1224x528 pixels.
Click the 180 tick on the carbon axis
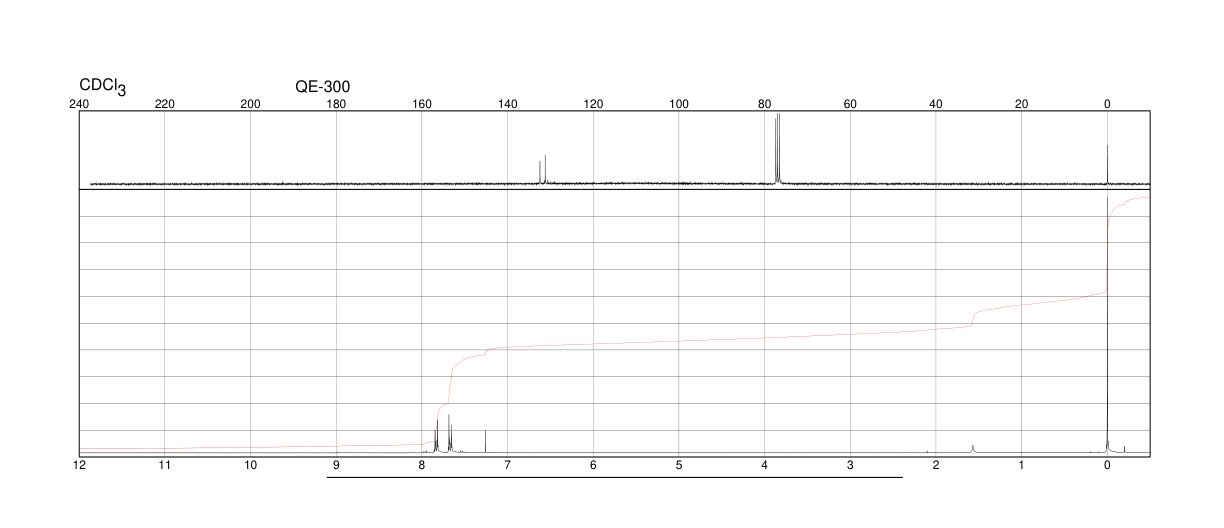(336, 104)
